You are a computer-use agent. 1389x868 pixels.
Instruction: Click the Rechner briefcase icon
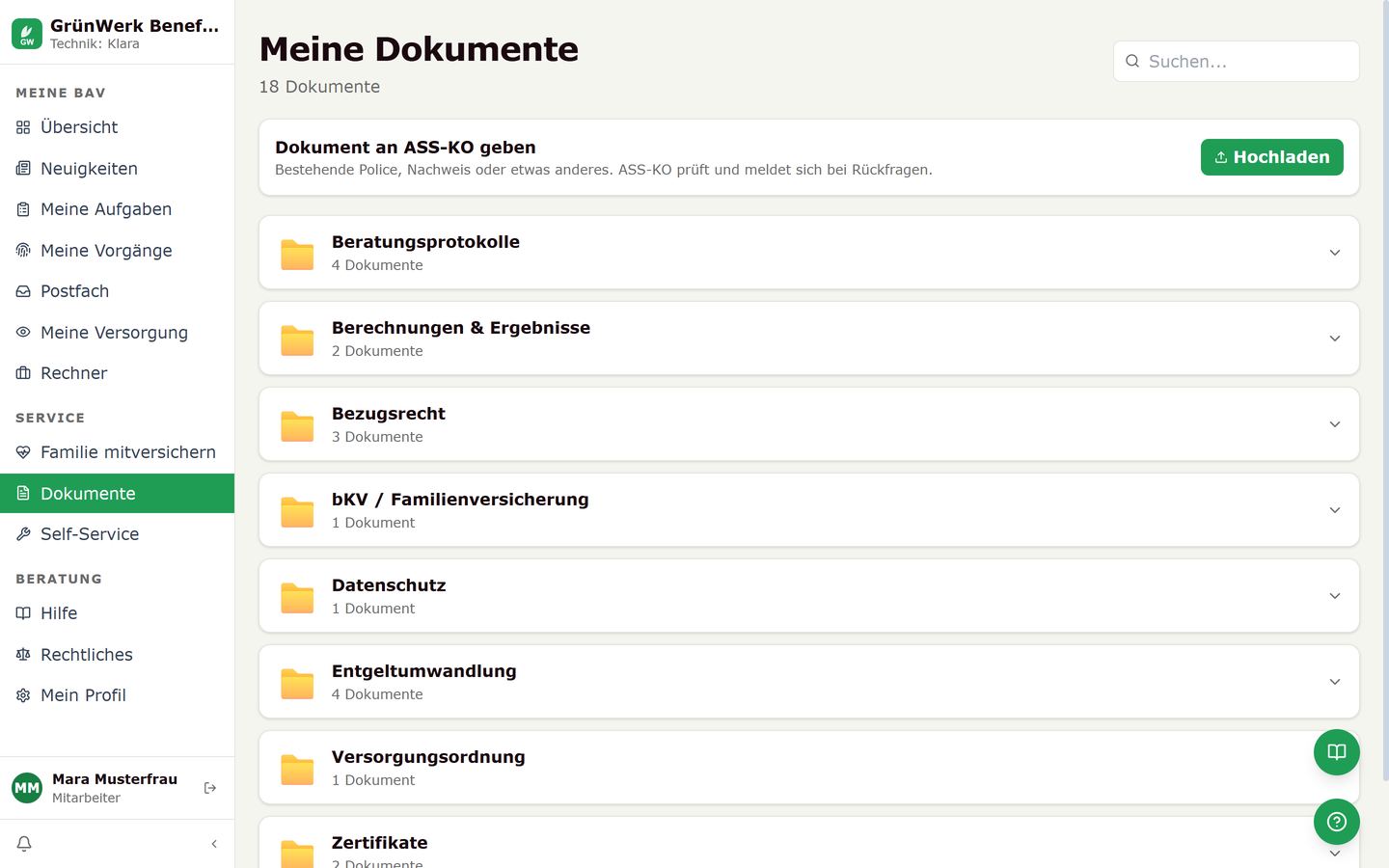(23, 373)
